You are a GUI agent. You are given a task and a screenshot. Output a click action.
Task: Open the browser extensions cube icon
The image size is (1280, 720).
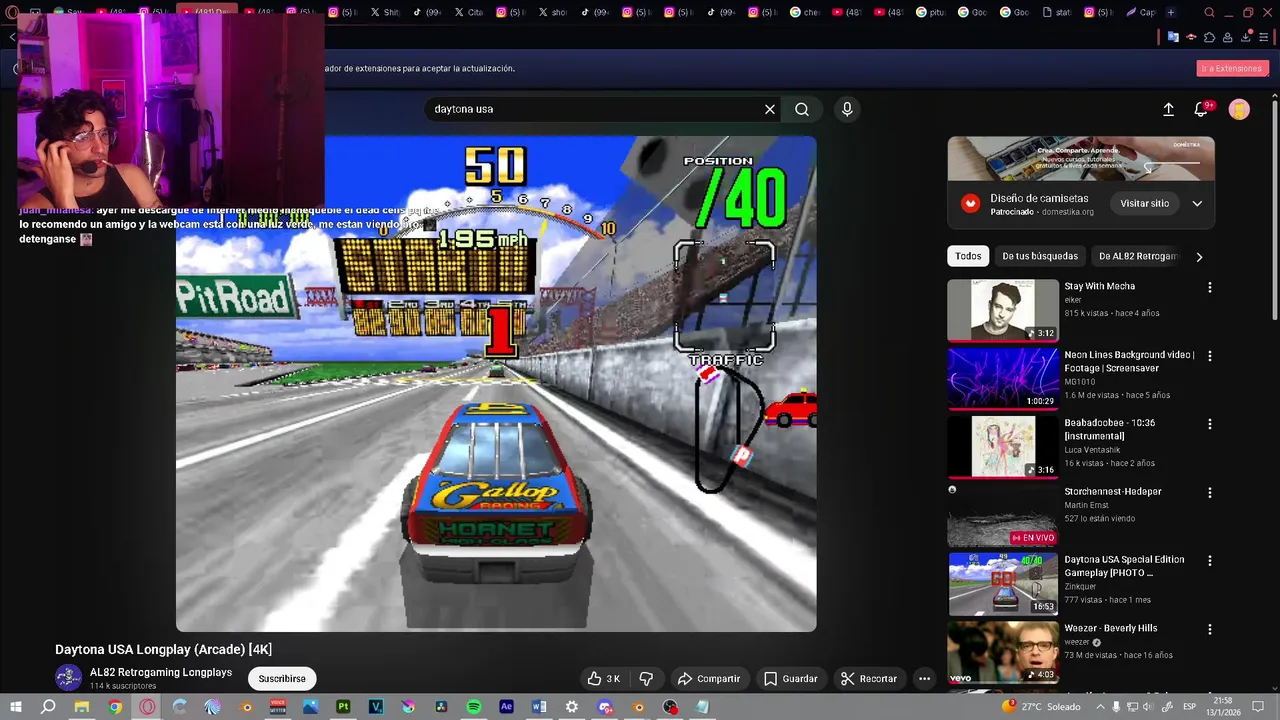[1209, 37]
